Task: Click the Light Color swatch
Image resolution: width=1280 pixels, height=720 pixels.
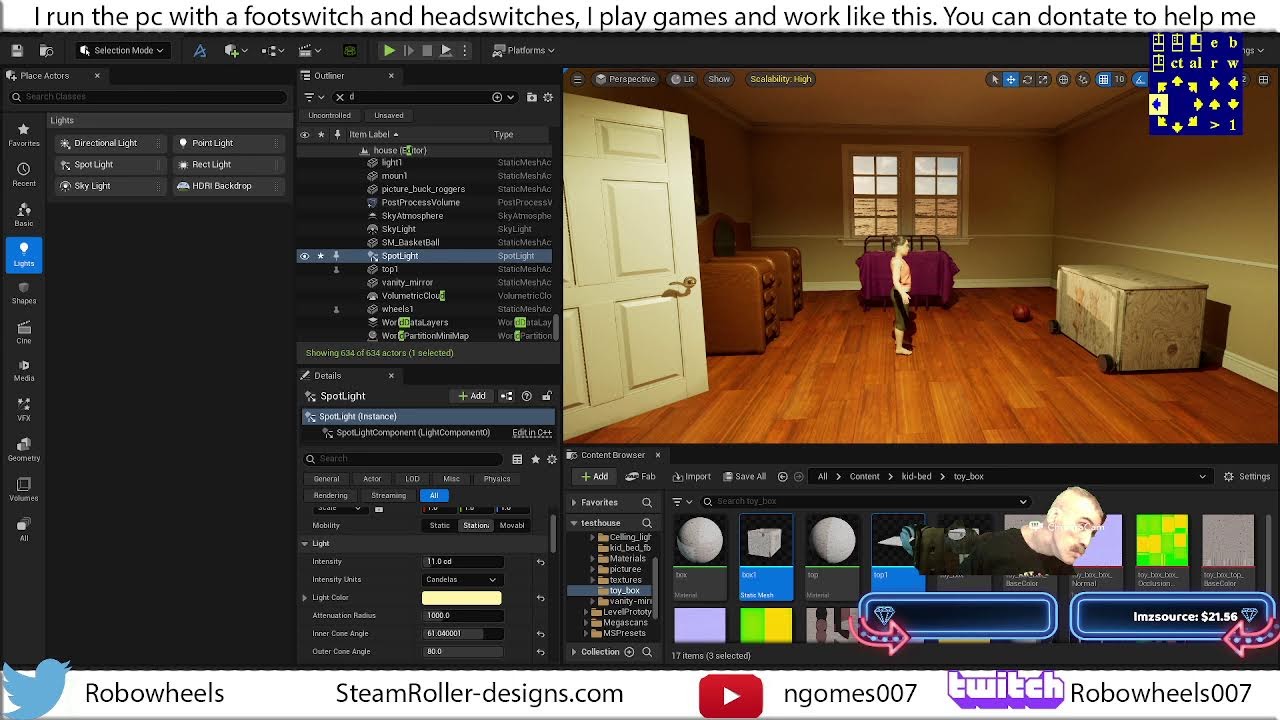Action: coord(461,598)
